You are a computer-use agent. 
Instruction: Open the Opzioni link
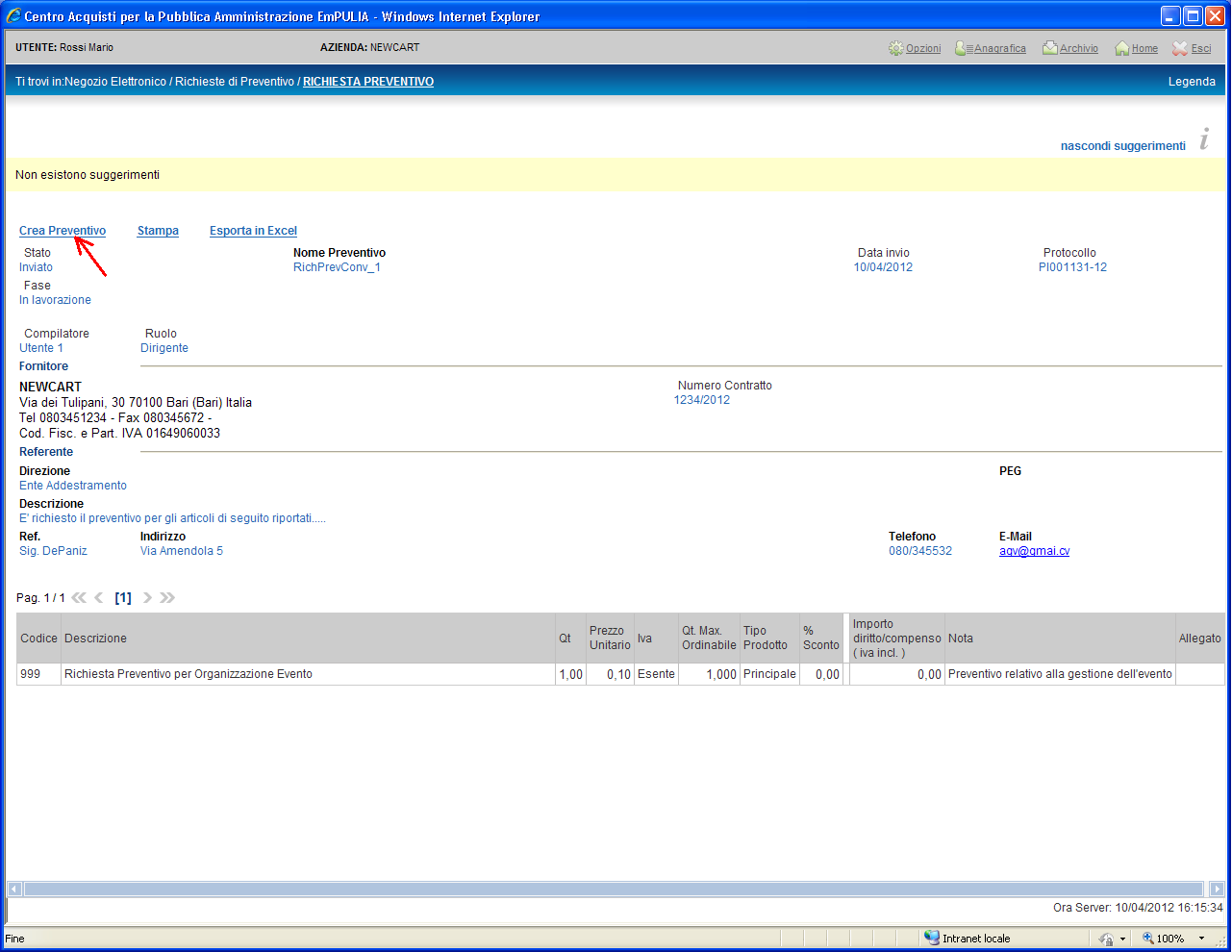click(x=923, y=48)
